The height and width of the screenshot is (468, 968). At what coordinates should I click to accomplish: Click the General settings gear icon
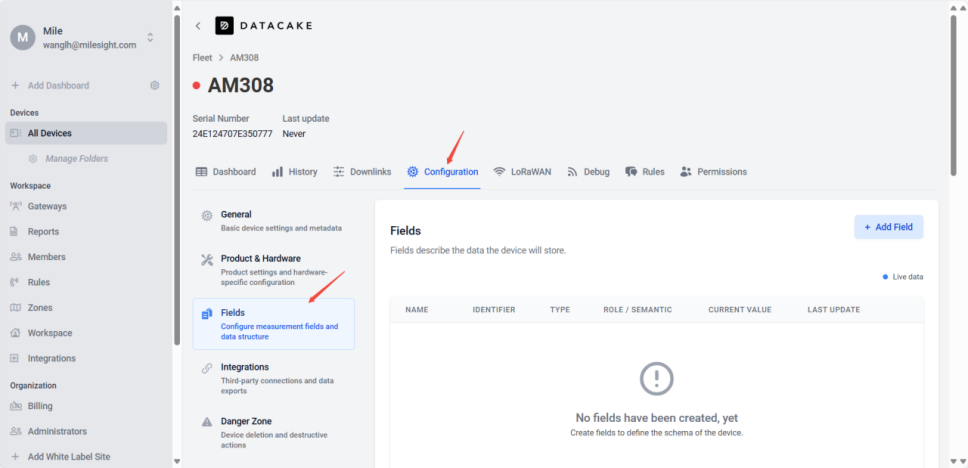click(207, 215)
